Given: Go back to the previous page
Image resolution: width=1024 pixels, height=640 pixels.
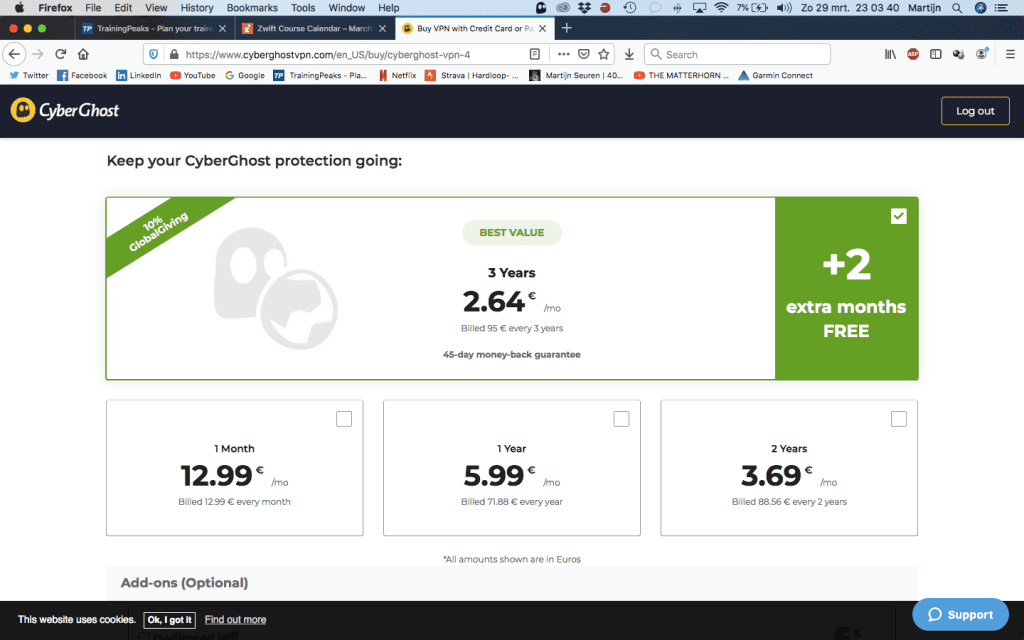Looking at the screenshot, I should click(14, 54).
